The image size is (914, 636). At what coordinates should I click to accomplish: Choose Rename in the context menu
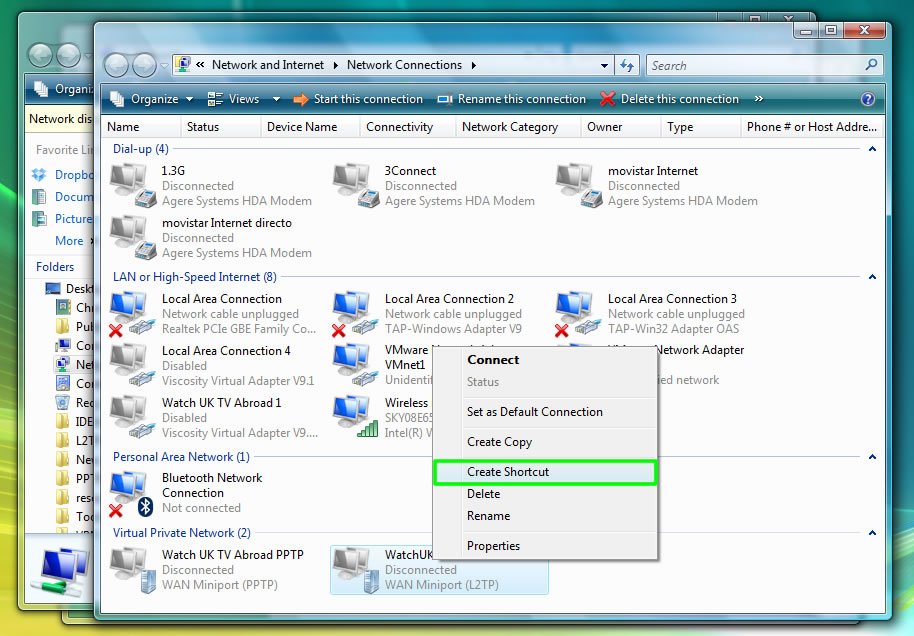coord(546,516)
